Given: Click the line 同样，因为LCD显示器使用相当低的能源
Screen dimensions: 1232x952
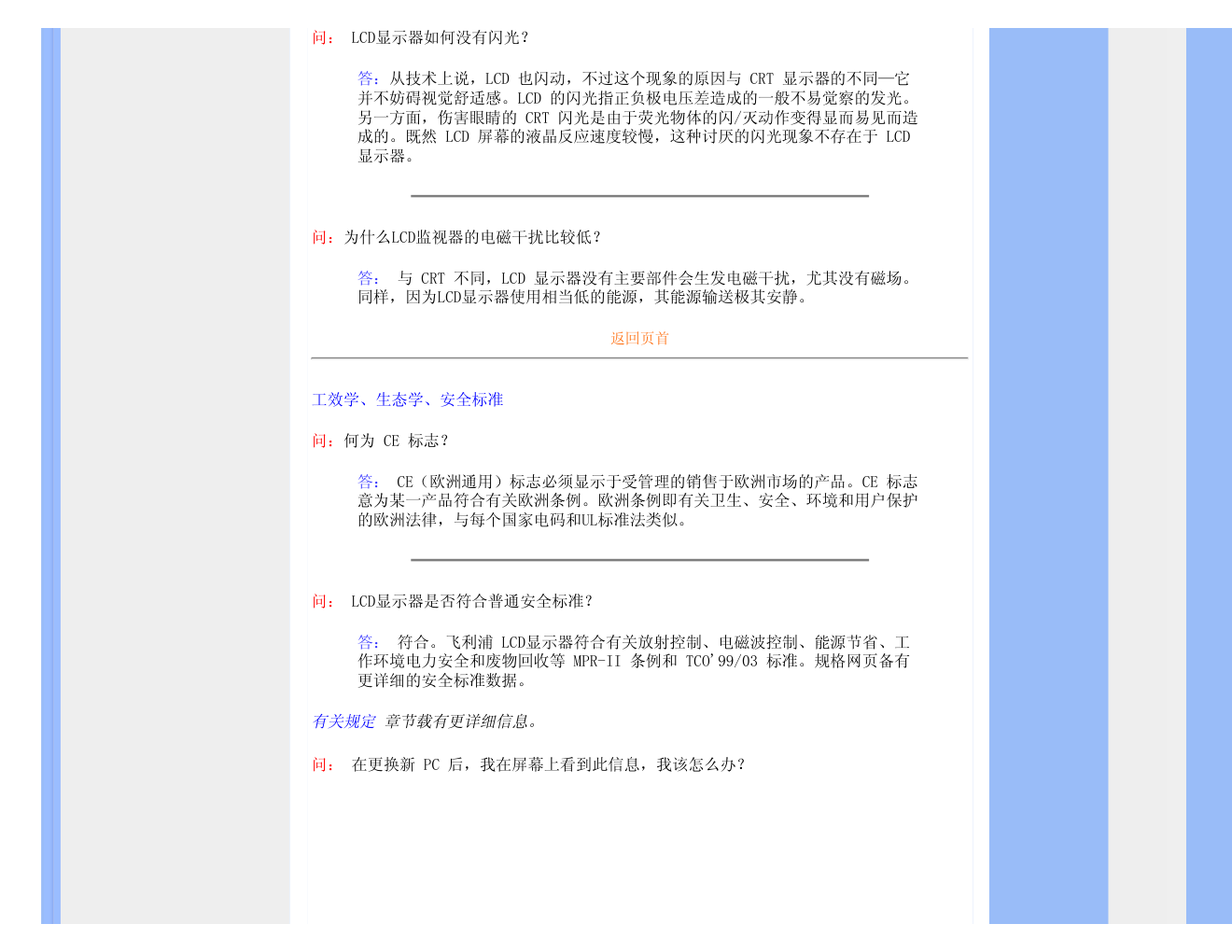Looking at the screenshot, I should point(583,297).
